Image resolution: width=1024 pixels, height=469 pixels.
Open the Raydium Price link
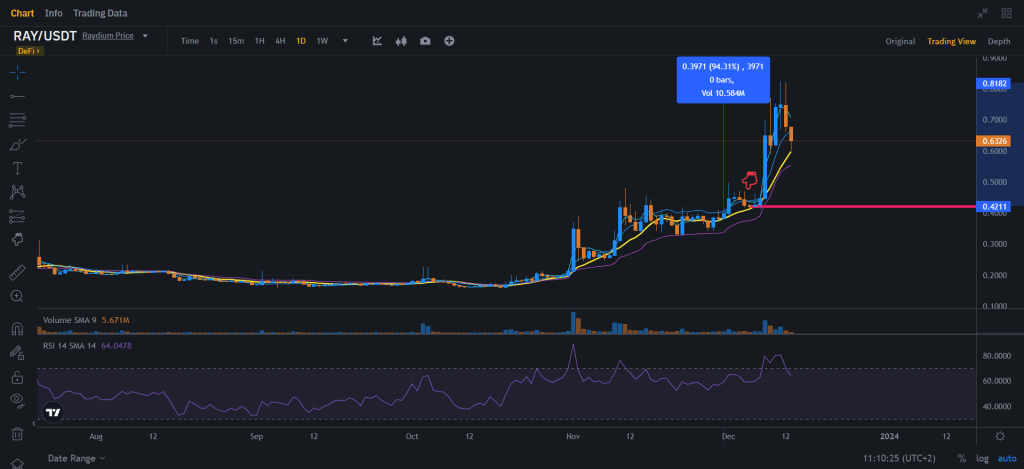click(110, 36)
